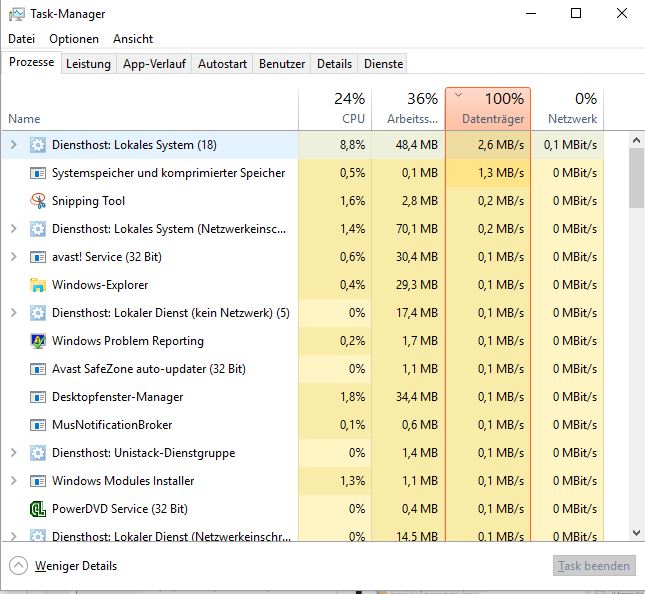645x594 pixels.
Task: Click the PowerDVD Service green icon
Action: 38,509
